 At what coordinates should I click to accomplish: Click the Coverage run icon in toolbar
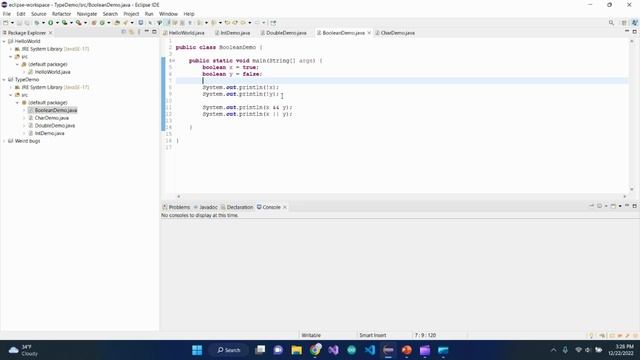64,23
